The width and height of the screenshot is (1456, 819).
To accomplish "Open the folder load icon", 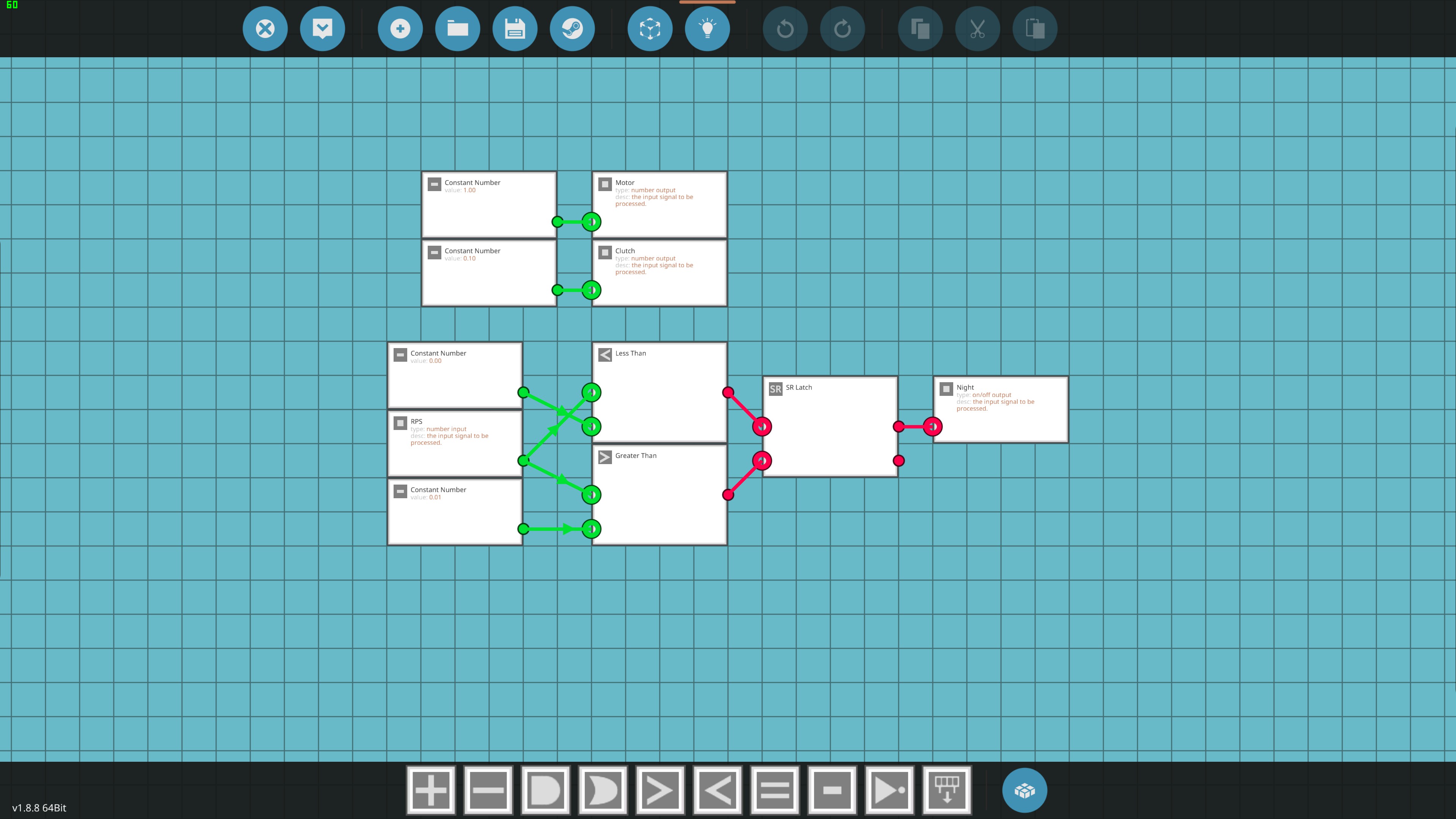I will [x=457, y=29].
